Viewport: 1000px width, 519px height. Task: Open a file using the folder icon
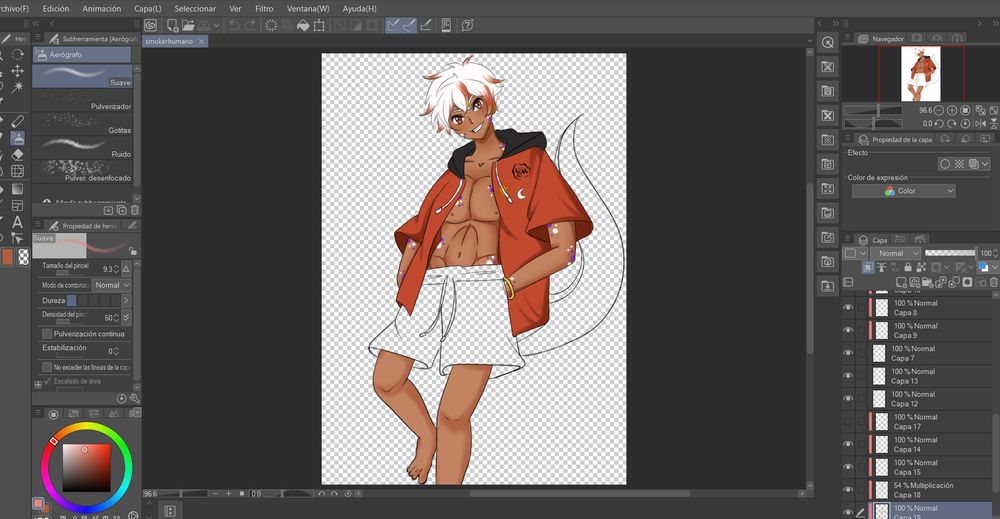point(188,26)
